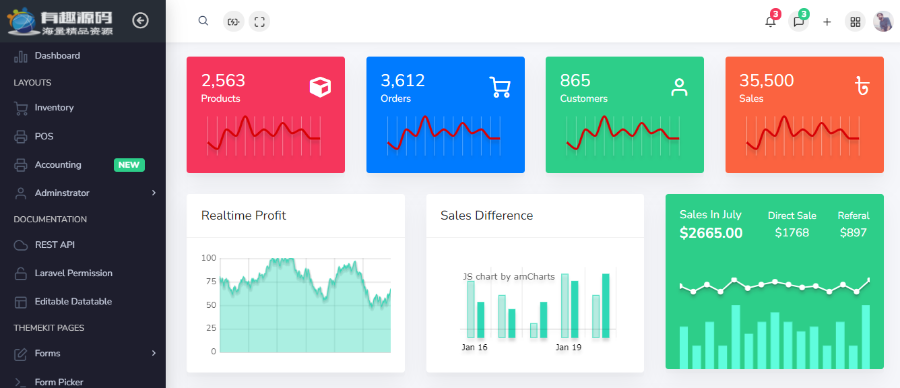Click the Sales Difference card title

coord(487,216)
